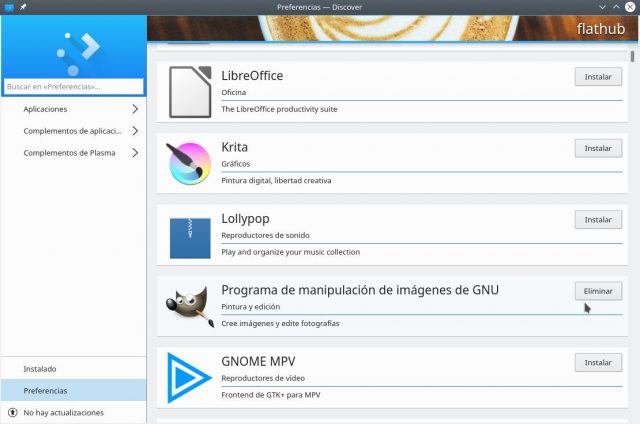This screenshot has height=424, width=640.
Task: Click the keep-below arrow in title bar
Action: 602,7
